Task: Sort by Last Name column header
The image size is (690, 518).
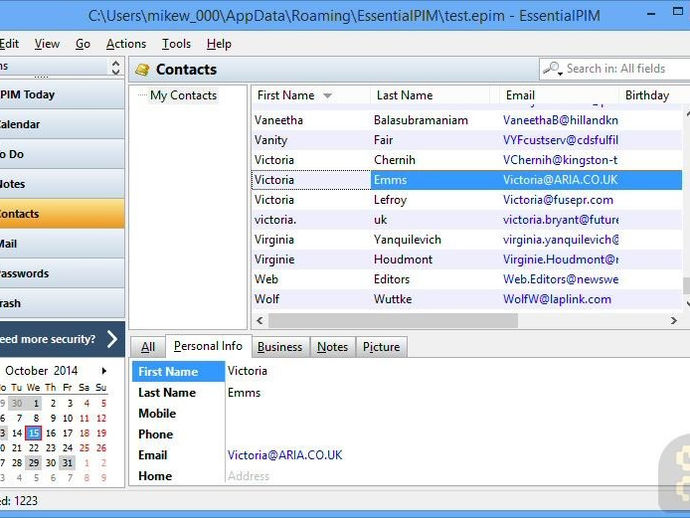Action: pyautogui.click(x=430, y=95)
